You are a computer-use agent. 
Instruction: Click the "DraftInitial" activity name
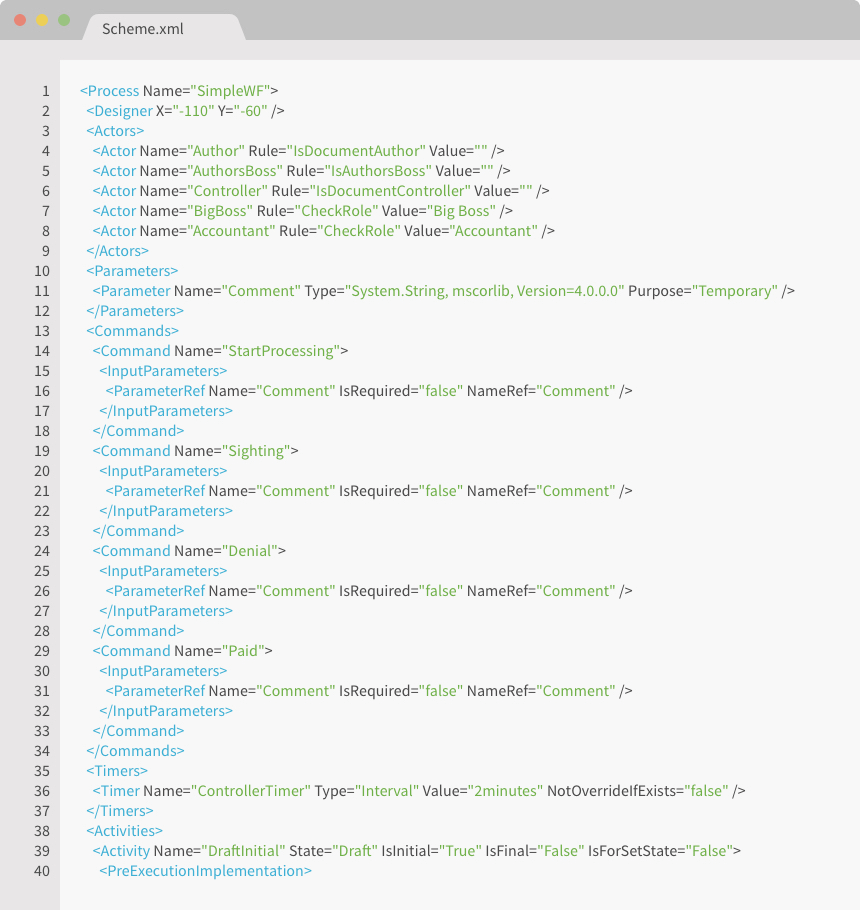243,851
